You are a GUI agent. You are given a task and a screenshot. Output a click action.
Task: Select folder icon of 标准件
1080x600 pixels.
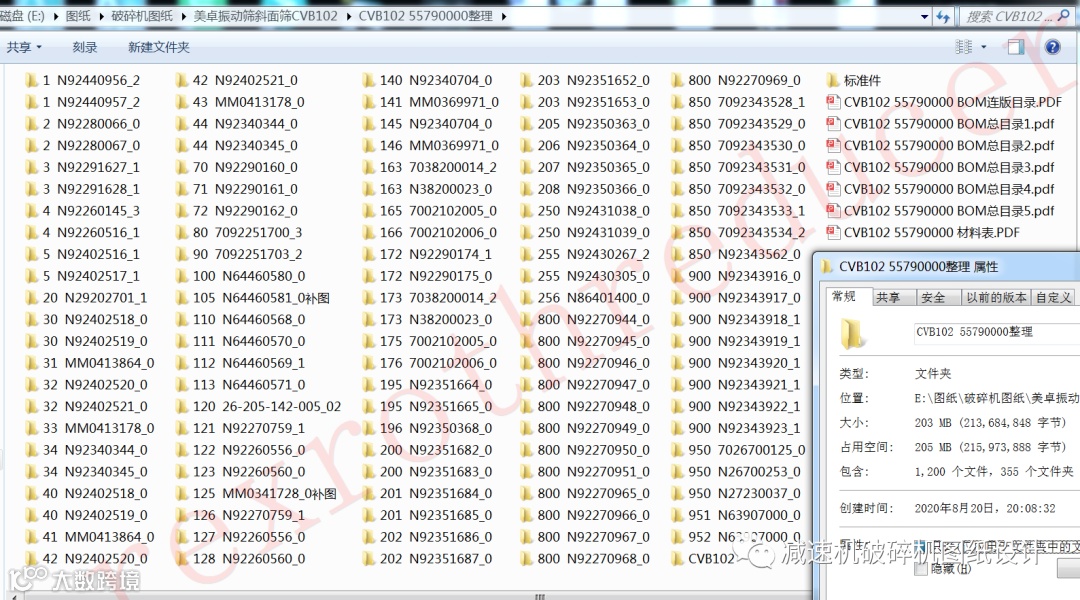(x=833, y=80)
